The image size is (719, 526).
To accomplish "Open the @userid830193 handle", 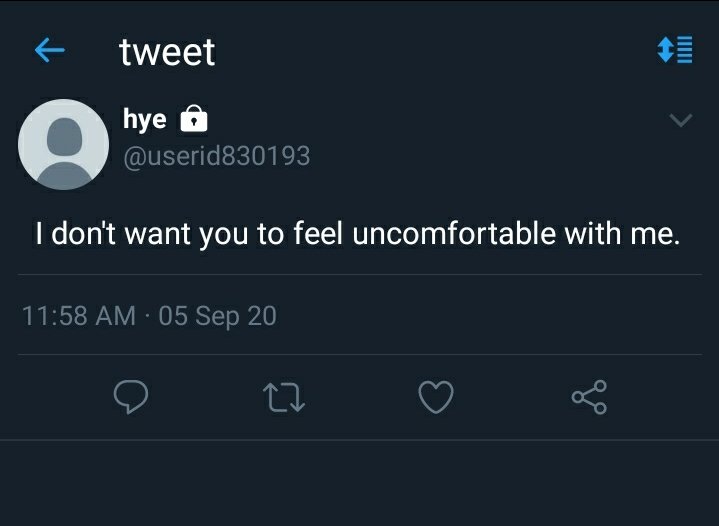I will click(x=216, y=156).
